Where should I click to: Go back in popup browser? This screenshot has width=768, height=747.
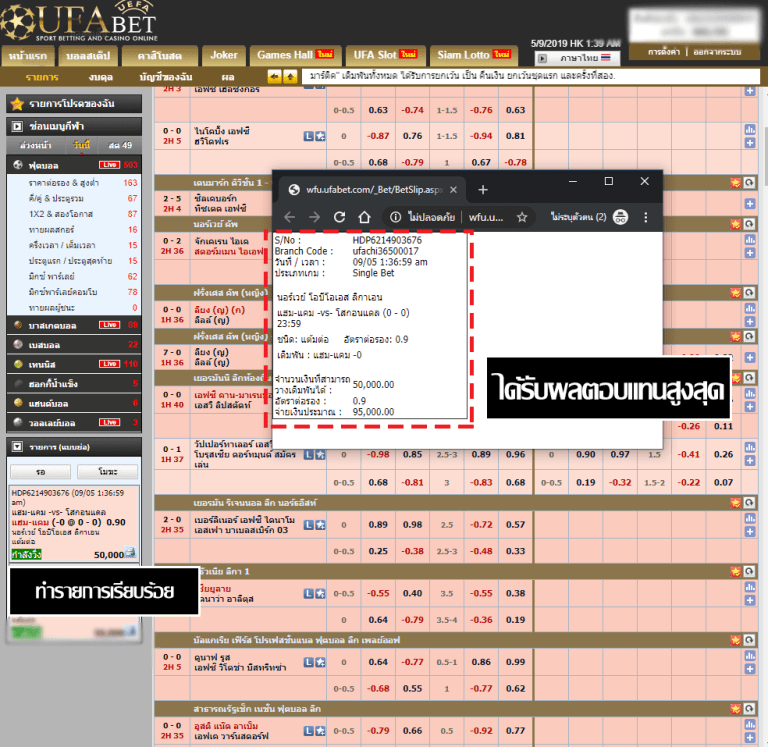(x=289, y=217)
